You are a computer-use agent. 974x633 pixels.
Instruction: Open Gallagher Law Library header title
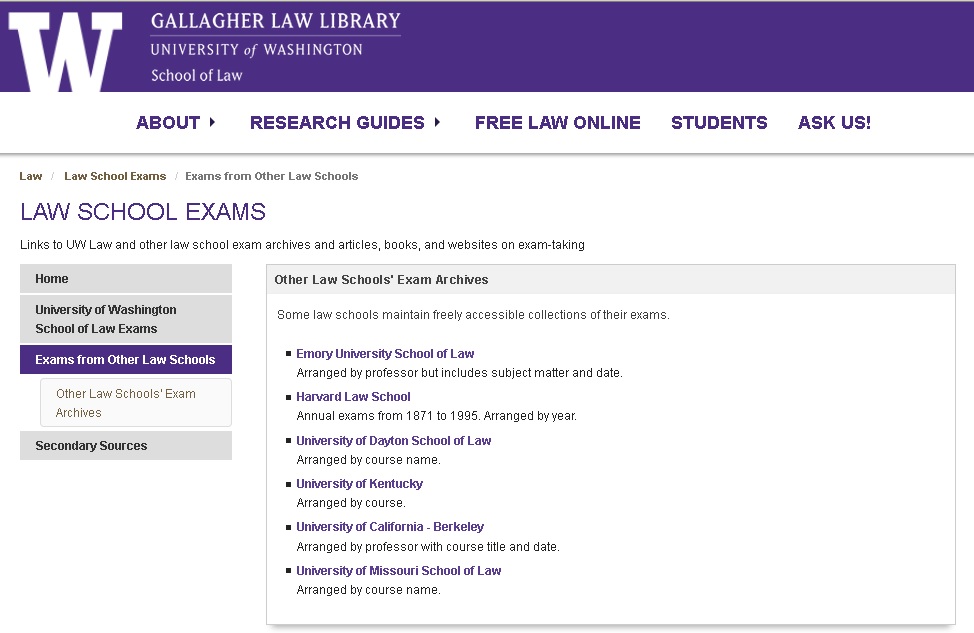click(276, 21)
